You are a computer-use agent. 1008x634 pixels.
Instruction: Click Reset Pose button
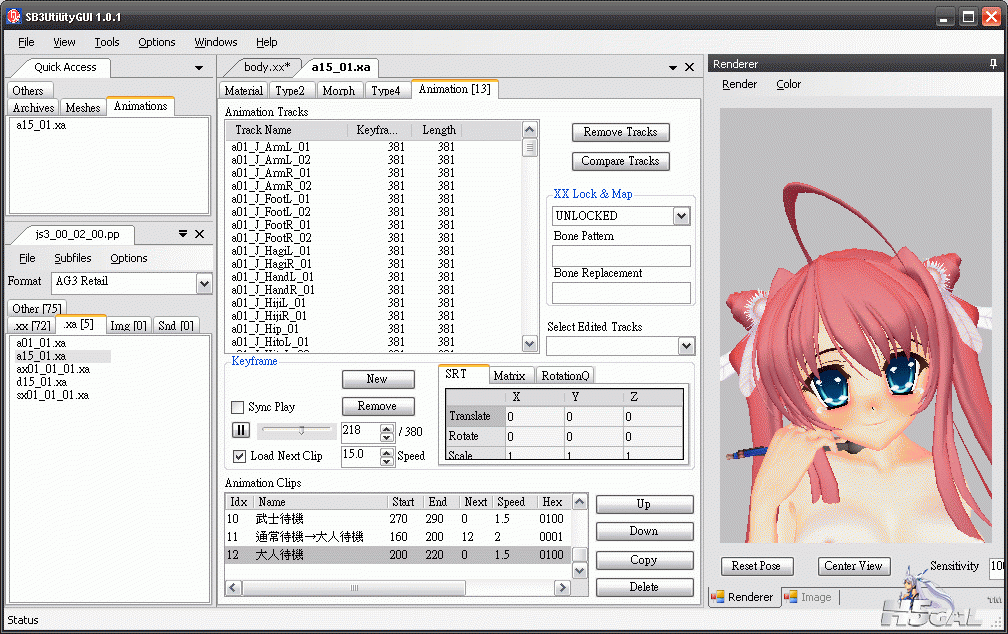(757, 566)
